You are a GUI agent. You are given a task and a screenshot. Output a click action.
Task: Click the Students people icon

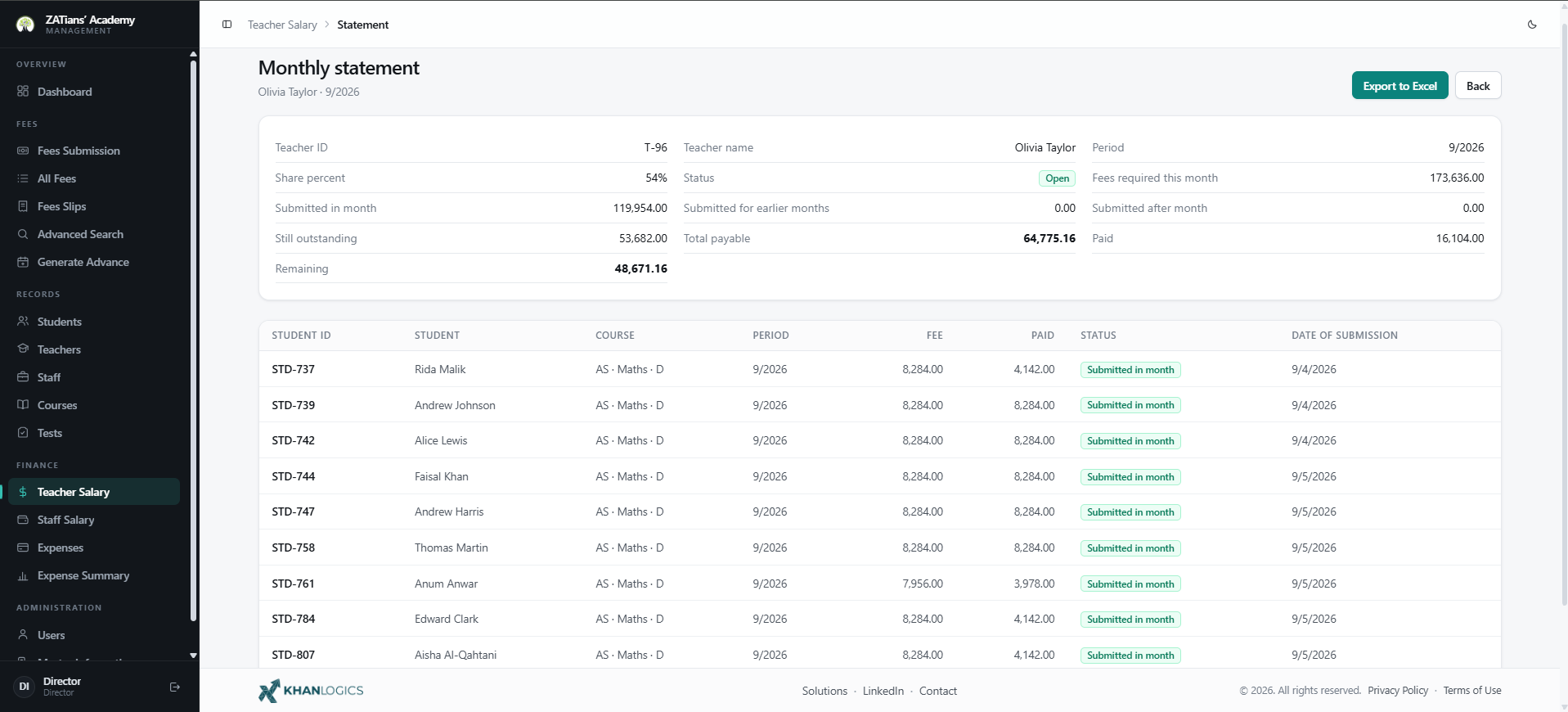tap(23, 322)
